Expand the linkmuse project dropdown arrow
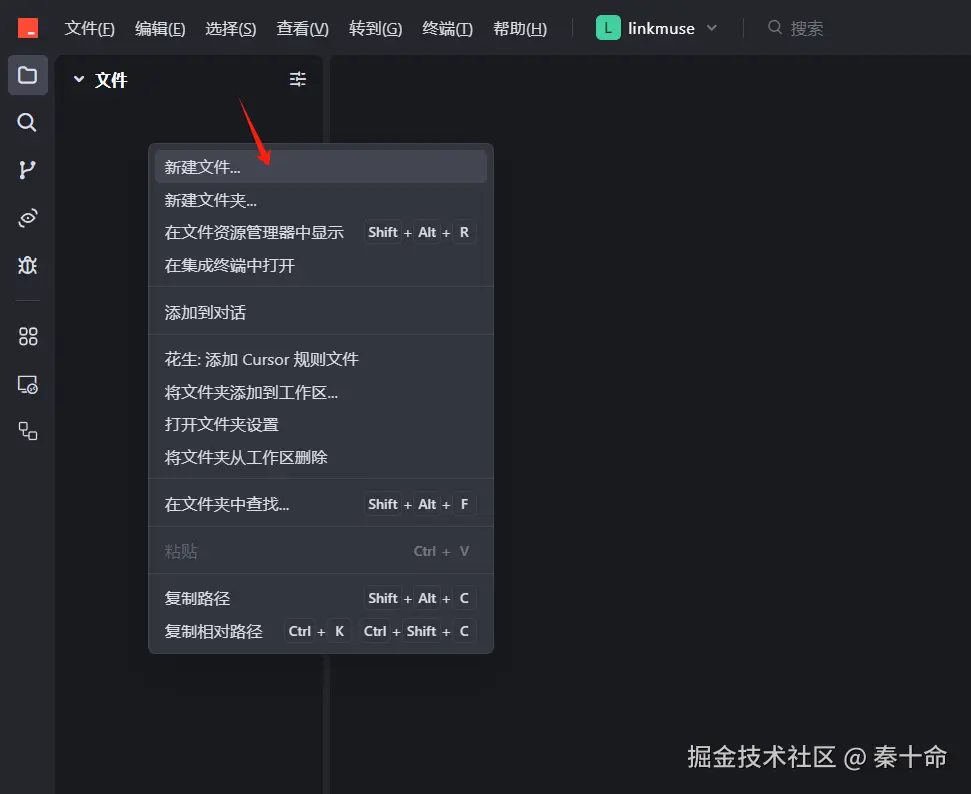971x794 pixels. pos(712,28)
